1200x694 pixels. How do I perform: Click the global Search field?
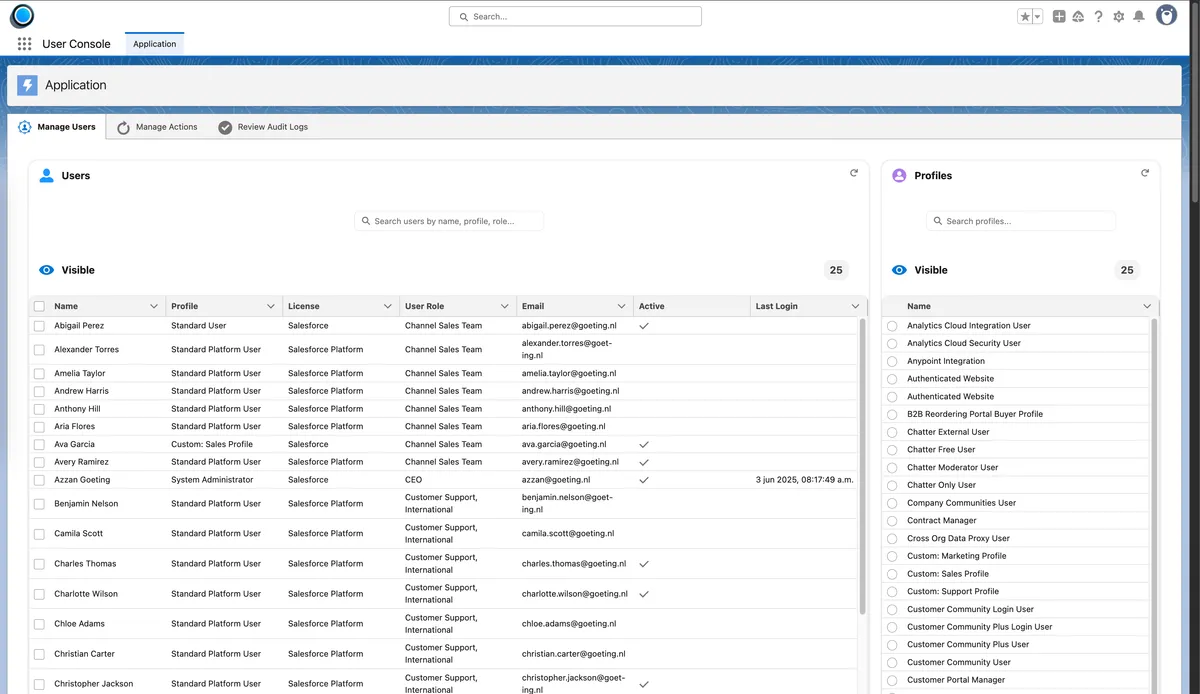tap(575, 16)
